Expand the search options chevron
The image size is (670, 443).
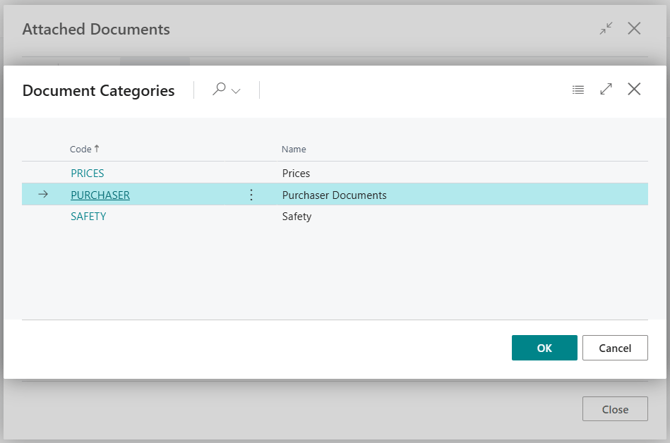236,91
